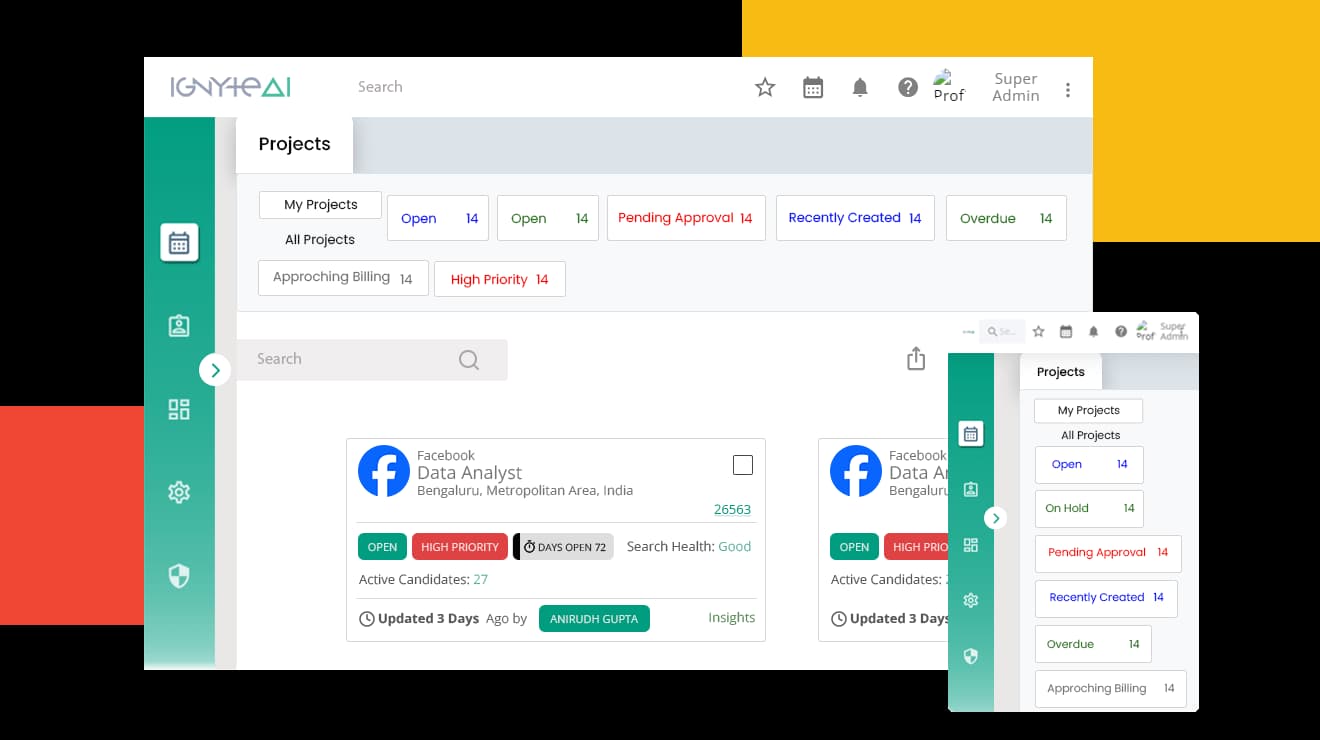Expand the small overlay window sidebar chevron
1320x740 pixels.
coord(995,518)
